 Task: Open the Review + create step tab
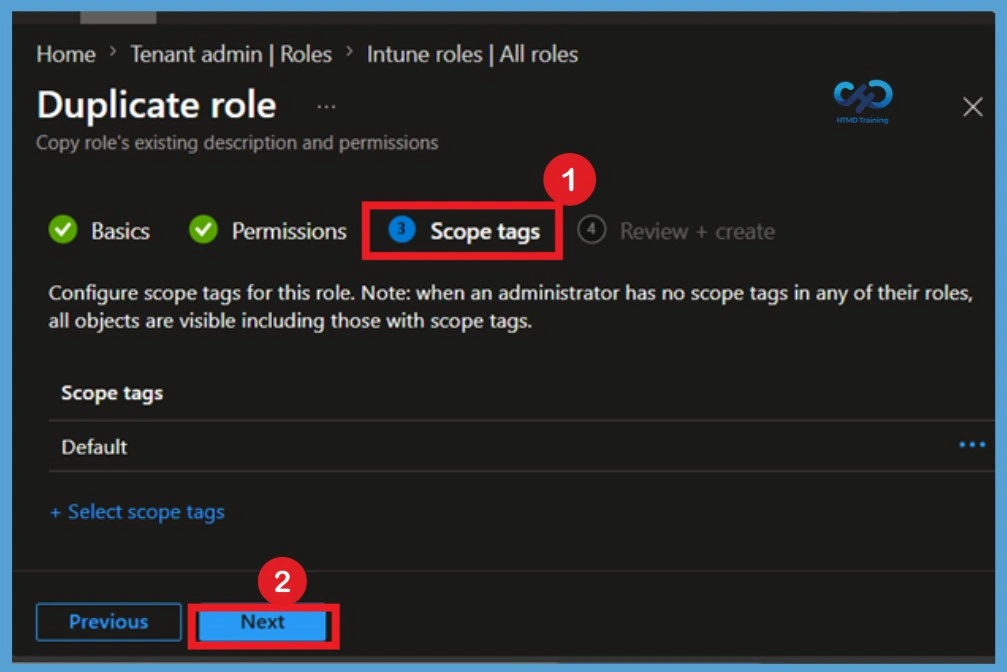pyautogui.click(x=676, y=231)
